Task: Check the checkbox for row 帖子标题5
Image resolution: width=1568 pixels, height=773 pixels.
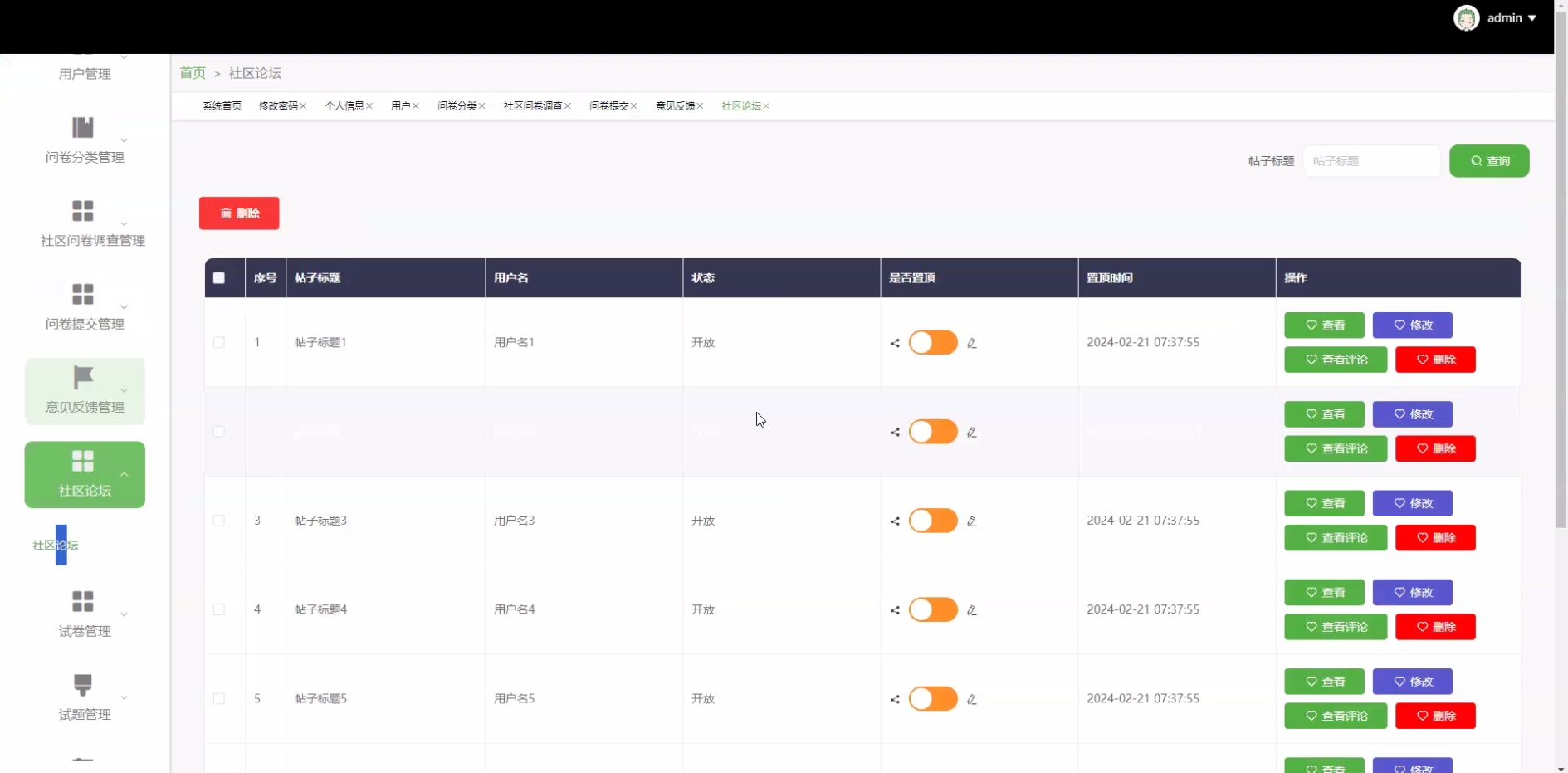Action: [219, 699]
